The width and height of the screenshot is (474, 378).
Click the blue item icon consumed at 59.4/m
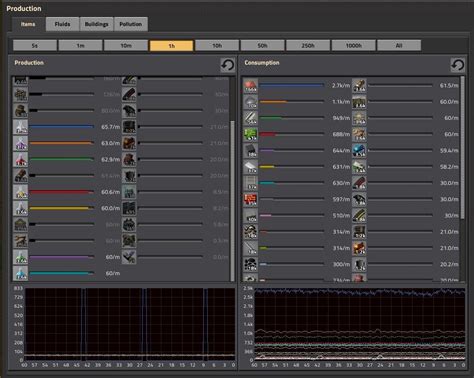(x=359, y=151)
